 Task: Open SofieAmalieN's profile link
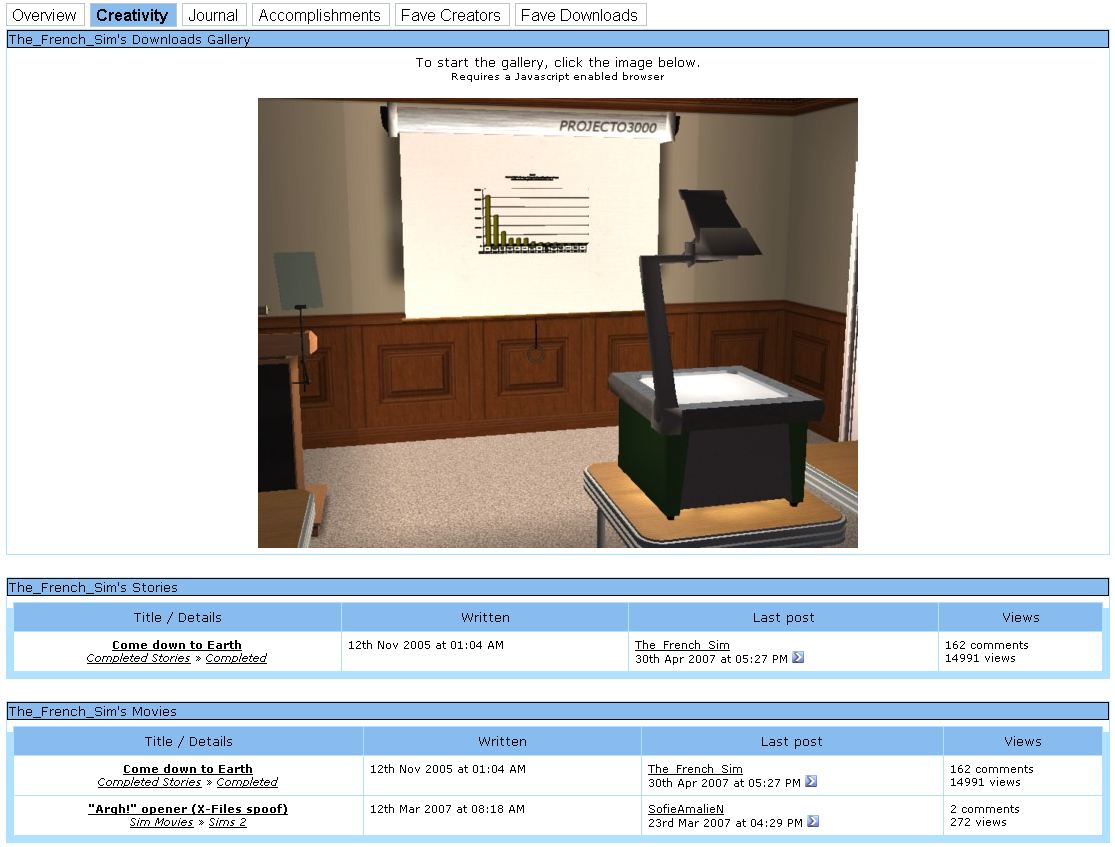[686, 809]
